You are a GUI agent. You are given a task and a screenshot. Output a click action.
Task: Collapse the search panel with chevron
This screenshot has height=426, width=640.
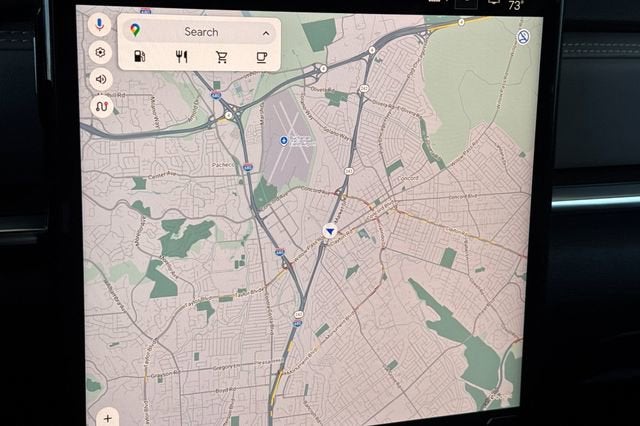[x=265, y=32]
